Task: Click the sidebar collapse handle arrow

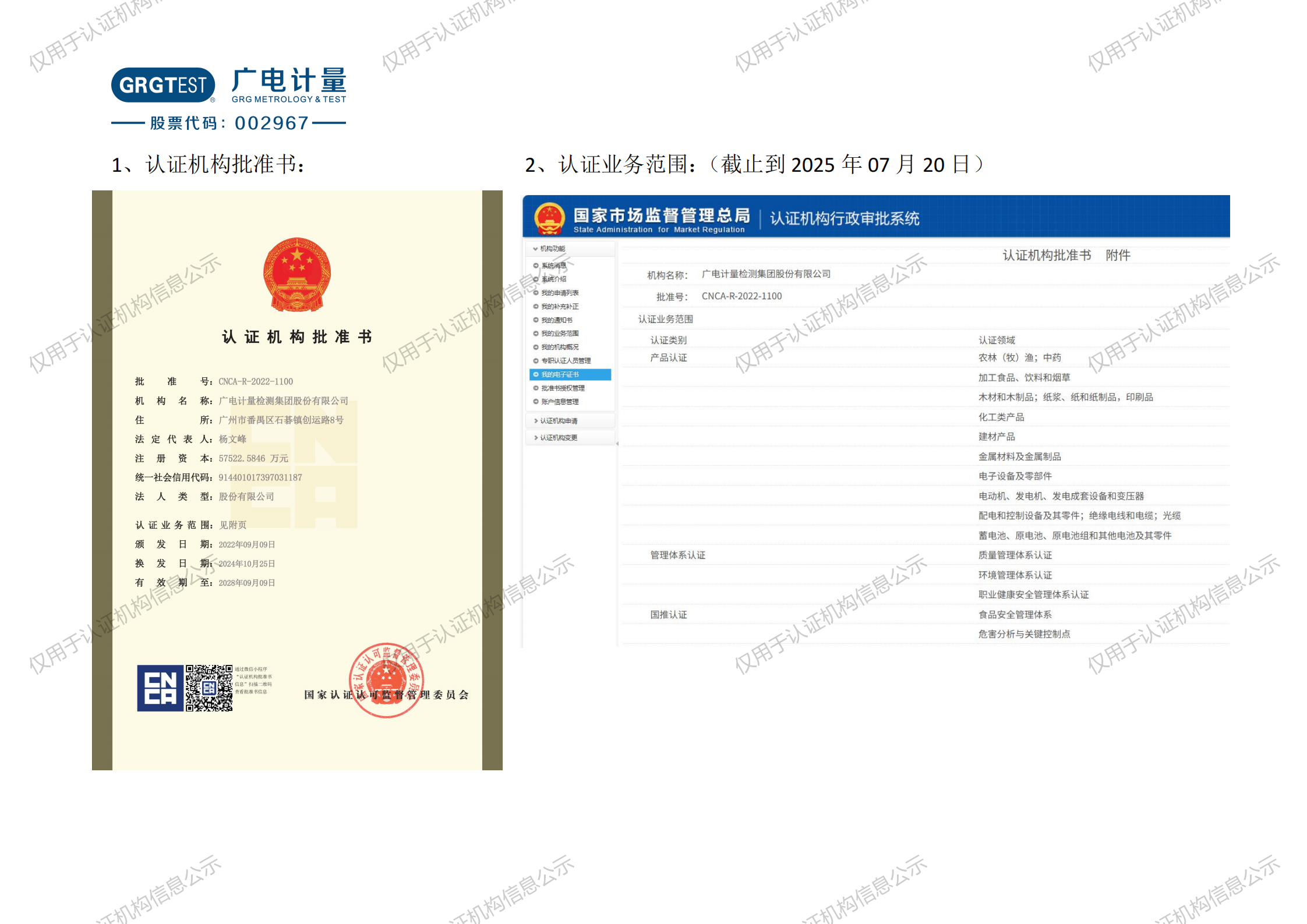Action: tap(617, 444)
